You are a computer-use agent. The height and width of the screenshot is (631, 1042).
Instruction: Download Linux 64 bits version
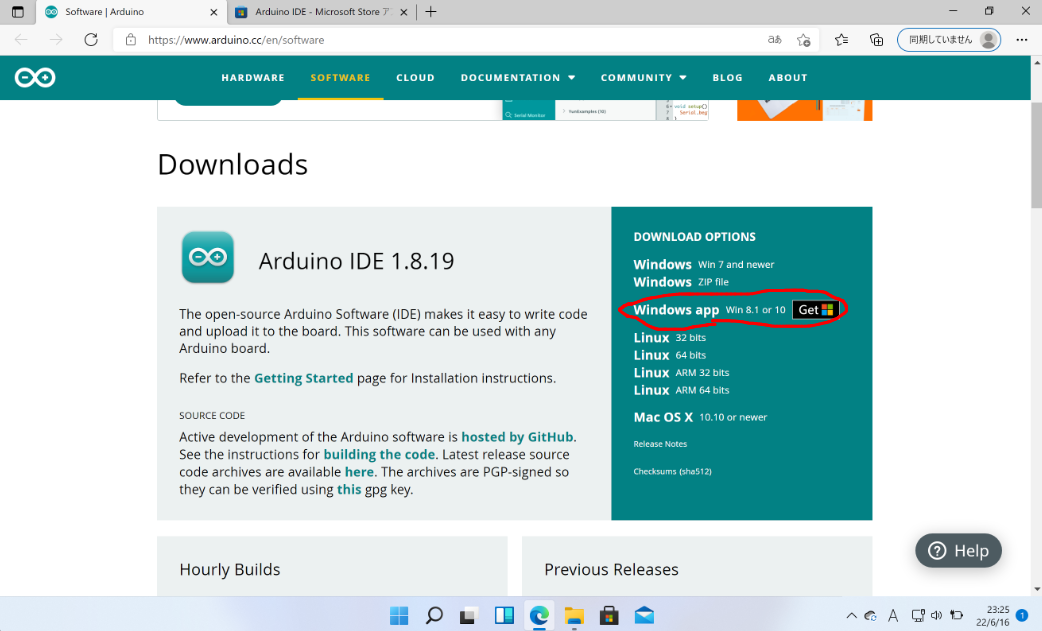[x=670, y=355]
